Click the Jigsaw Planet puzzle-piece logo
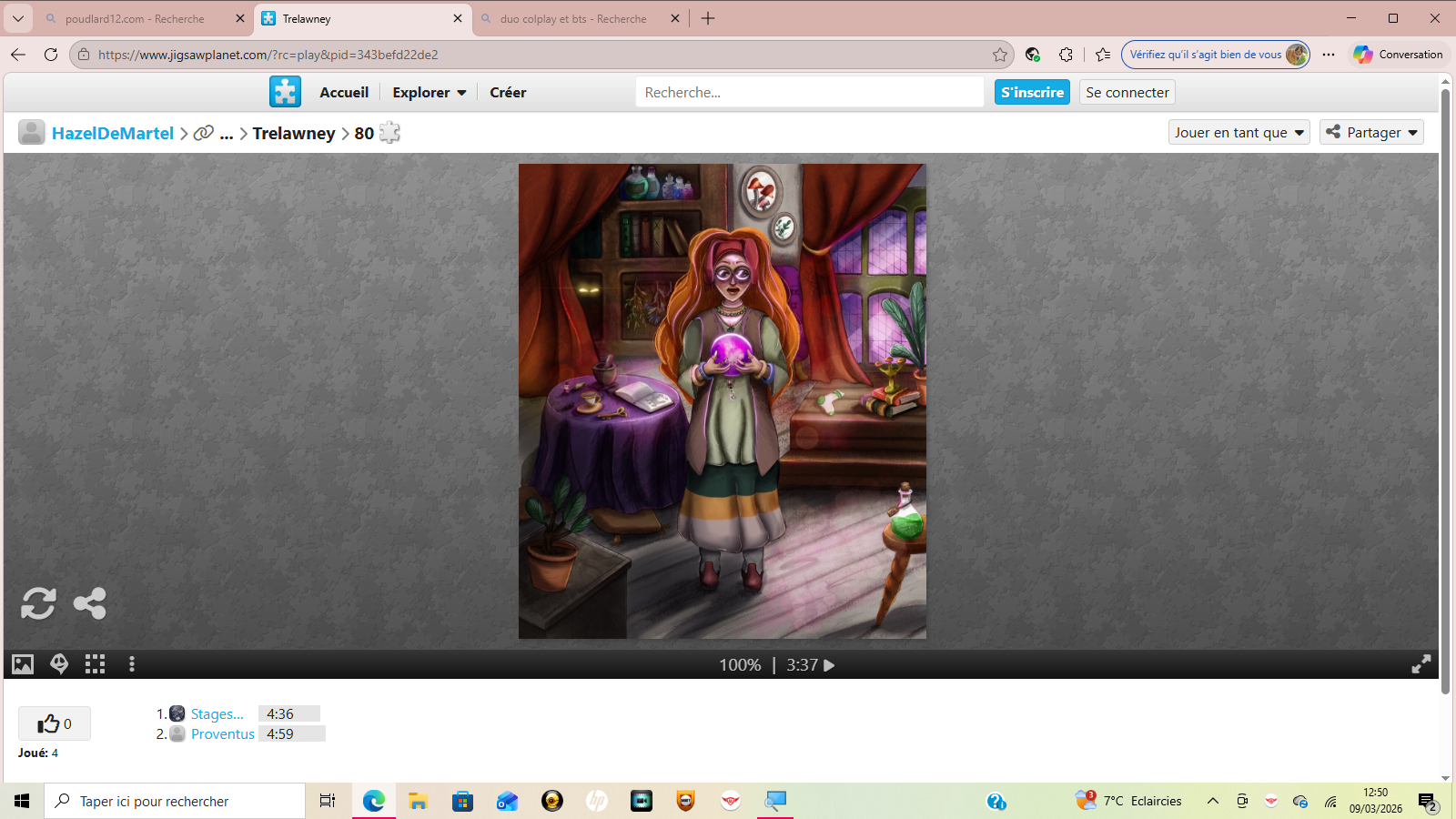This screenshot has height=819, width=1456. click(x=285, y=92)
